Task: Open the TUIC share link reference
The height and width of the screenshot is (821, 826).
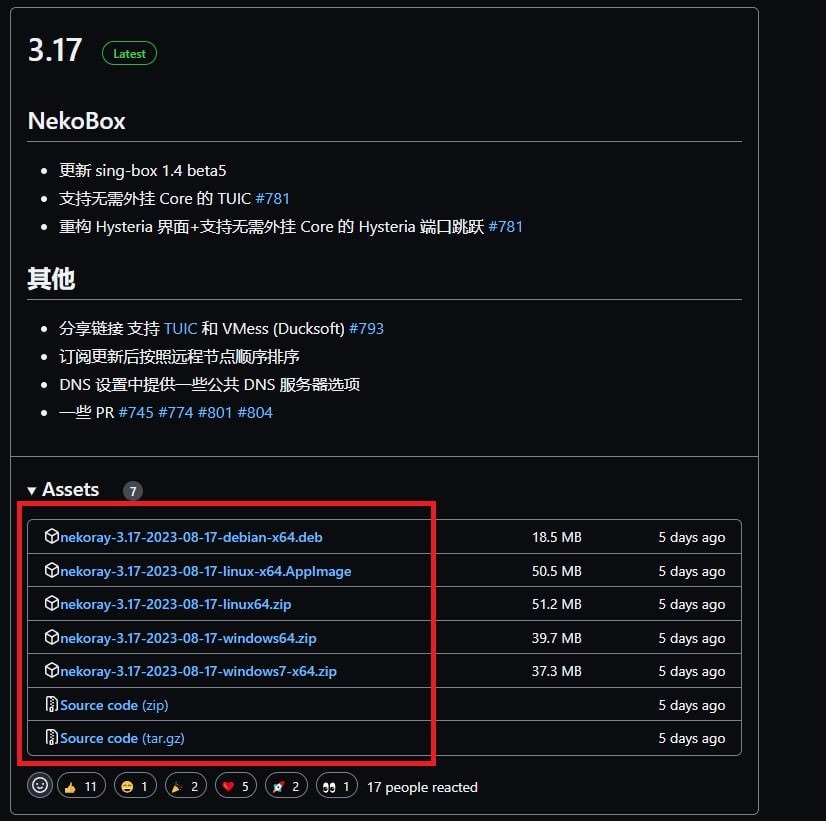Action: point(181,329)
